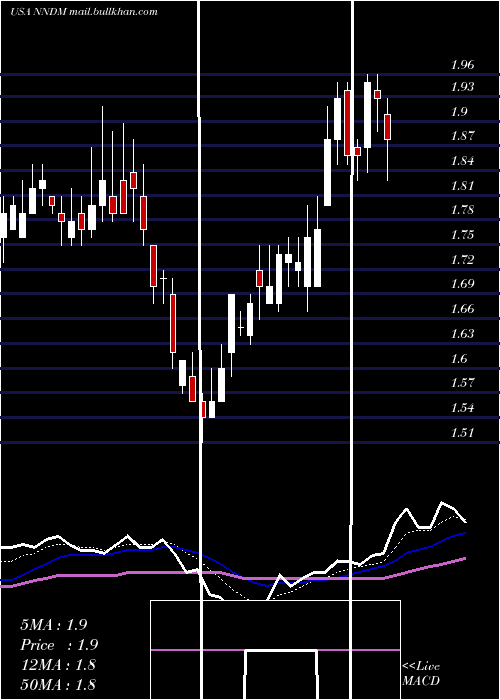Click the 1.72 price axis label

[x=462, y=260]
